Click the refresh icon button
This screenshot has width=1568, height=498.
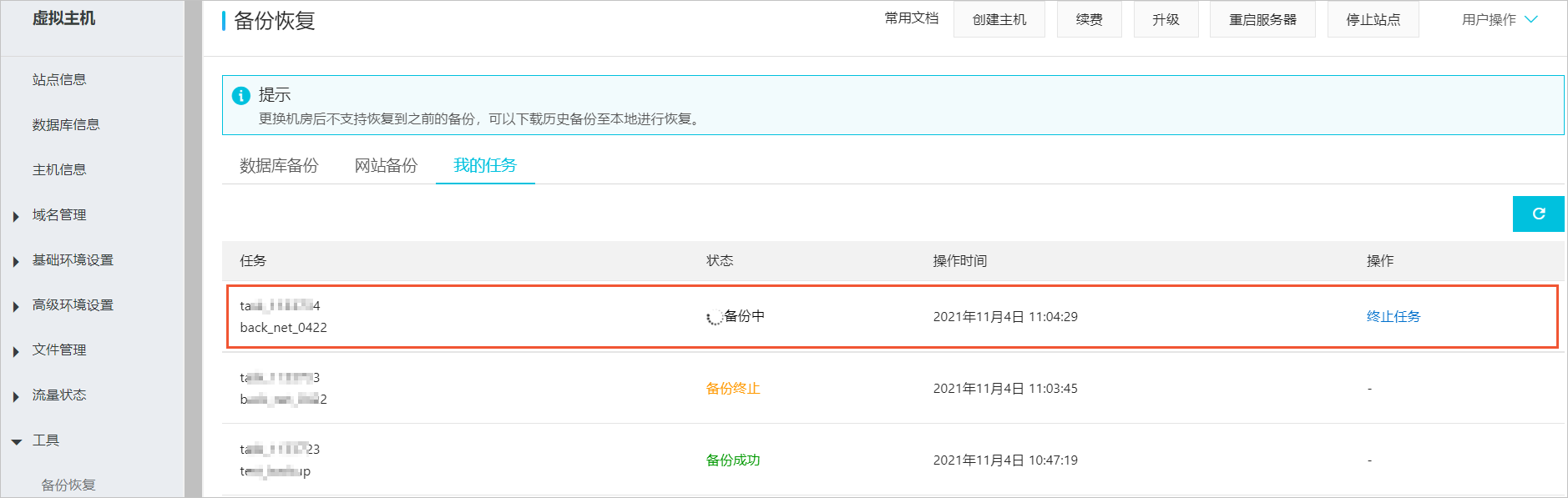click(1538, 214)
